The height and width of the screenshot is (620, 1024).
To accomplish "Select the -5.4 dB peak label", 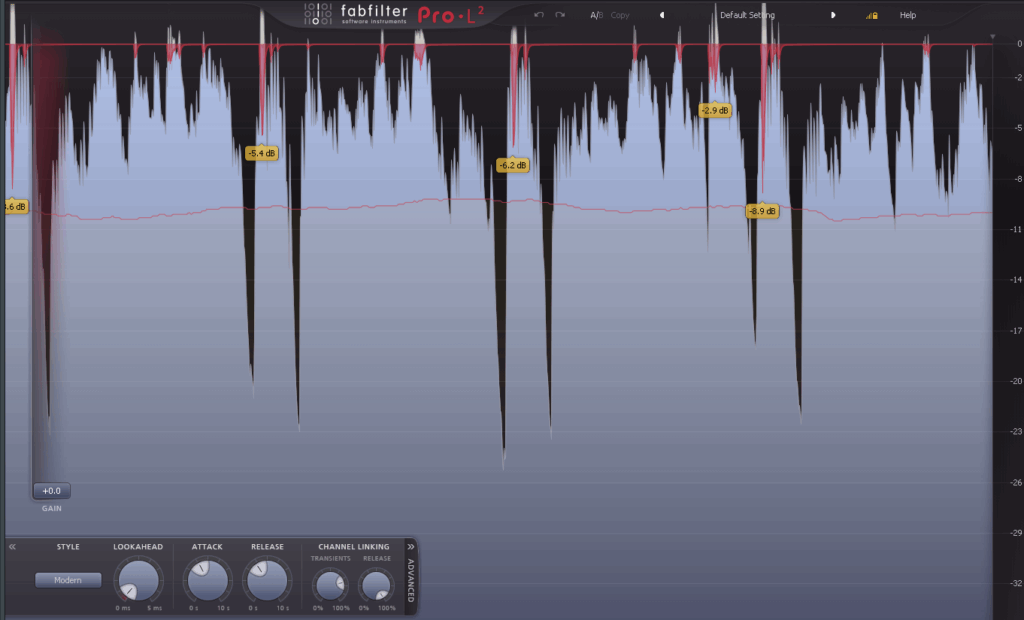I will 262,153.
